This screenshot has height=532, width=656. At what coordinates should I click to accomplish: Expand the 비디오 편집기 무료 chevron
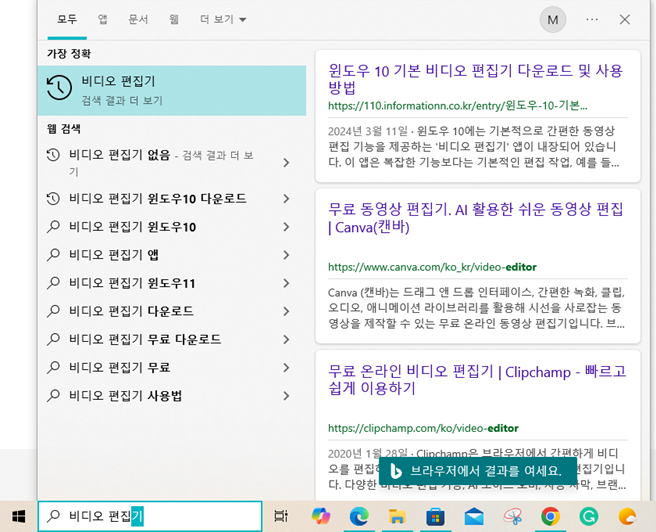[286, 368]
